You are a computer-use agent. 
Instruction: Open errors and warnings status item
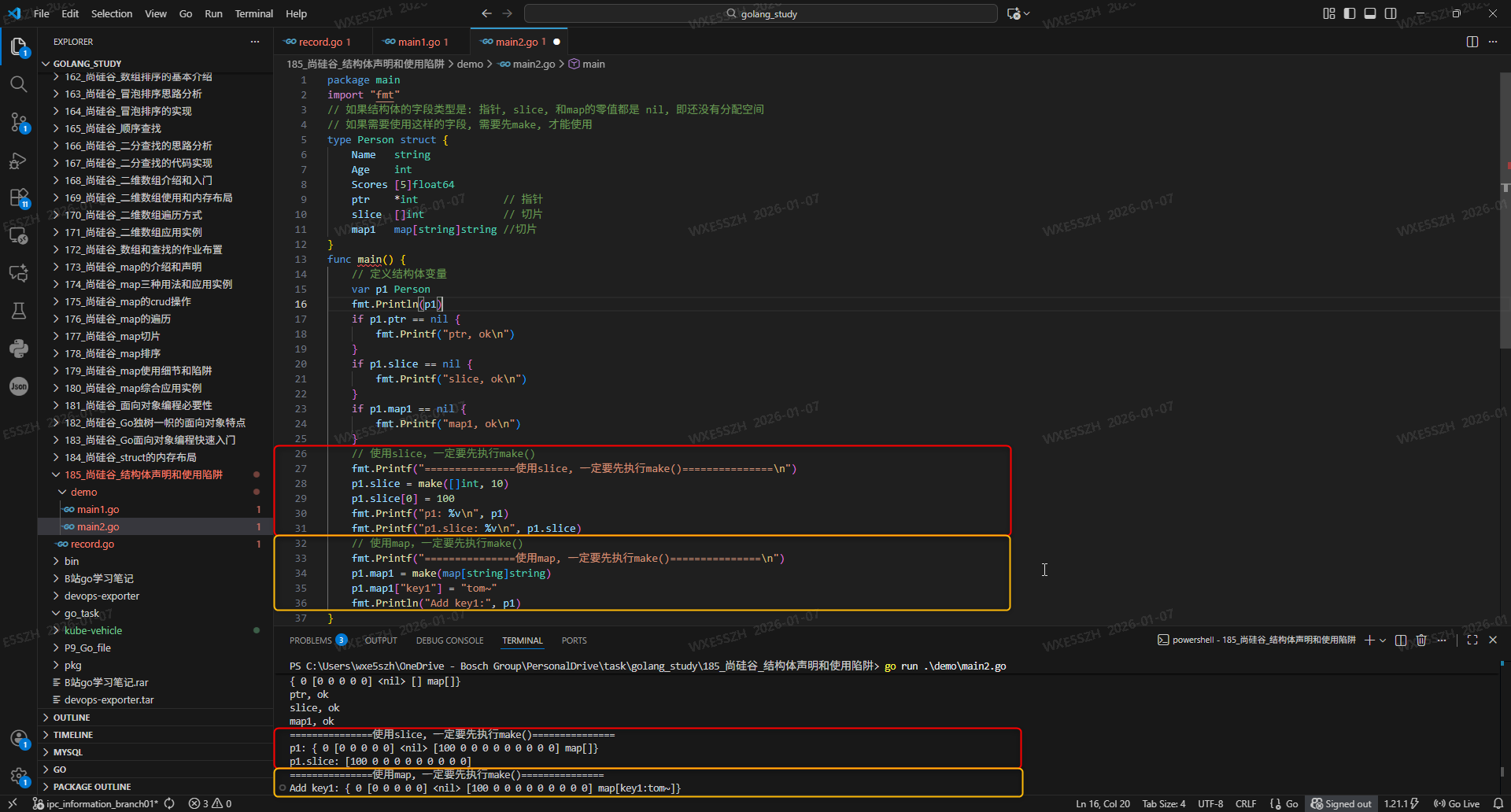210,803
